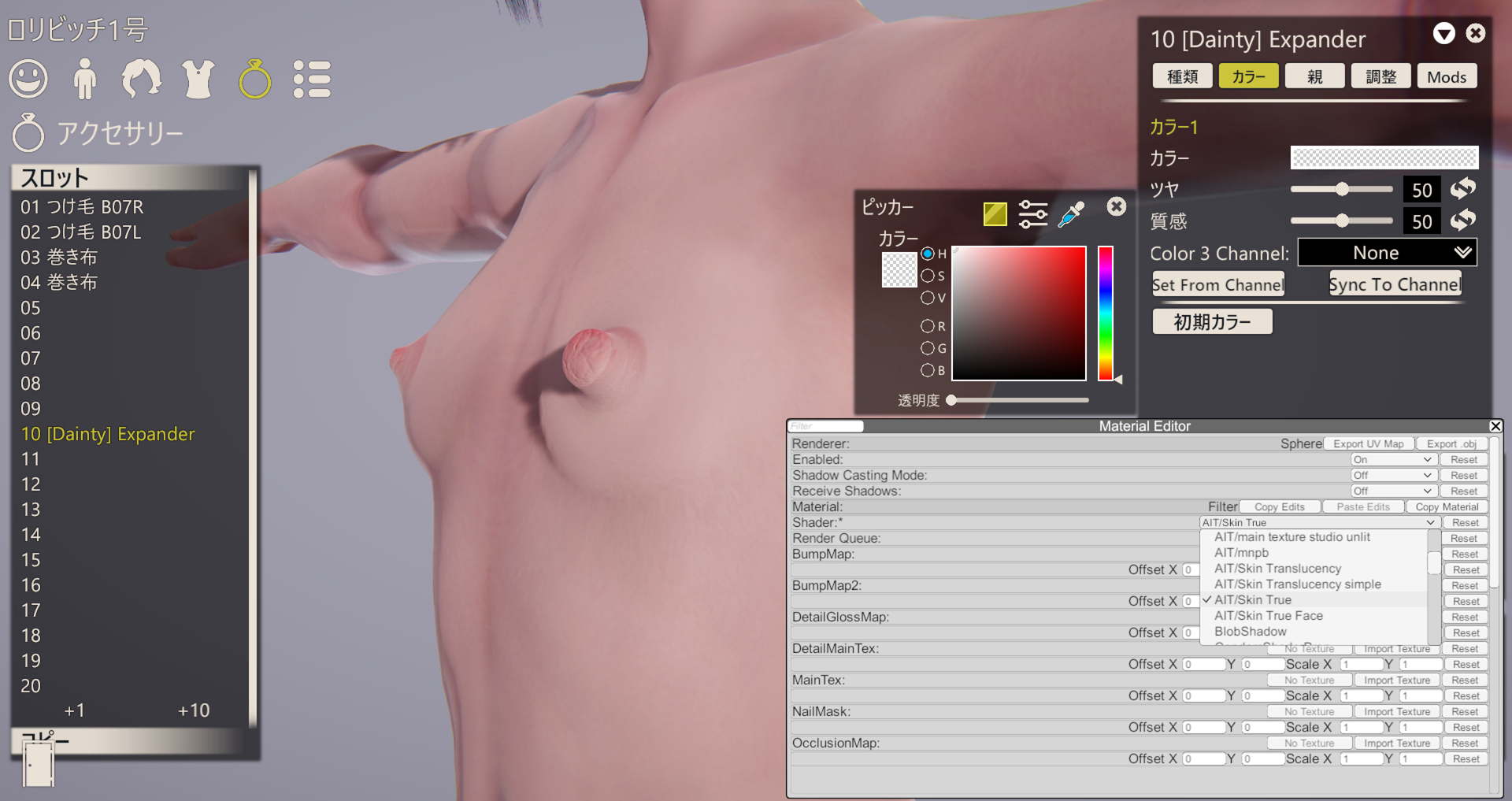Switch to the 調整 tab
This screenshot has height=801, width=1512.
[x=1380, y=77]
